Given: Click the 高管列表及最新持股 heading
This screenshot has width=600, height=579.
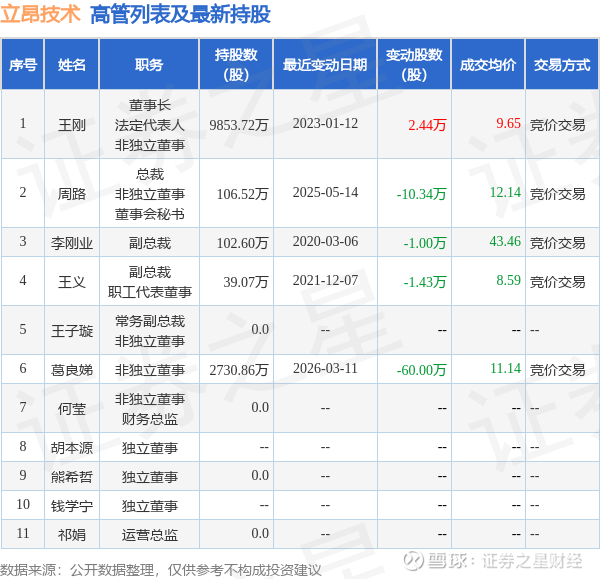Looking at the screenshot, I should point(180,14).
